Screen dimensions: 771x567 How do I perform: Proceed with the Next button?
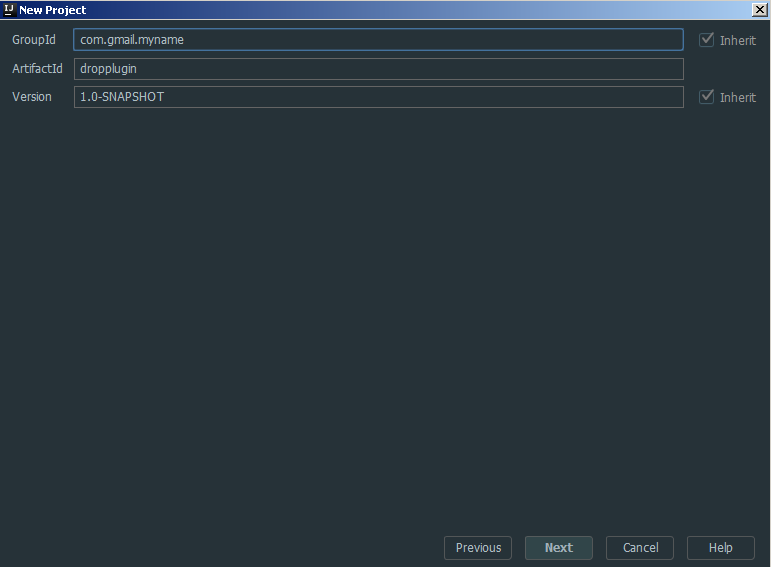pyautogui.click(x=559, y=548)
